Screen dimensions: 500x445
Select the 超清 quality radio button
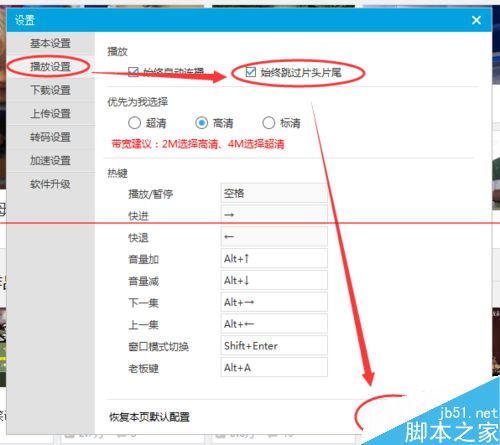point(134,123)
